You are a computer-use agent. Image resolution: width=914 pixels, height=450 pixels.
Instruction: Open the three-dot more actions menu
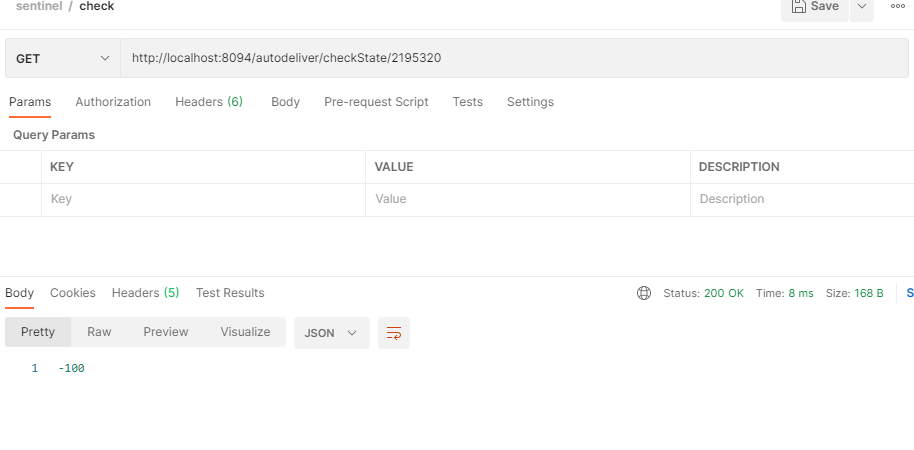898,6
